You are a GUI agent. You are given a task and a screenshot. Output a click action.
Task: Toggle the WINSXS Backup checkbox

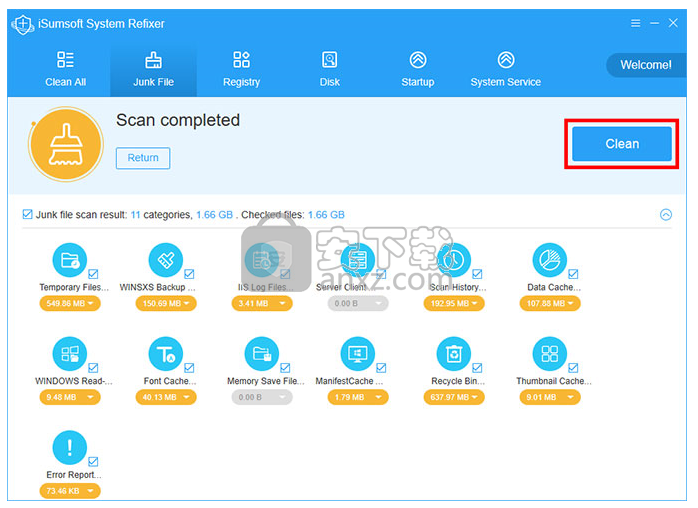189,274
